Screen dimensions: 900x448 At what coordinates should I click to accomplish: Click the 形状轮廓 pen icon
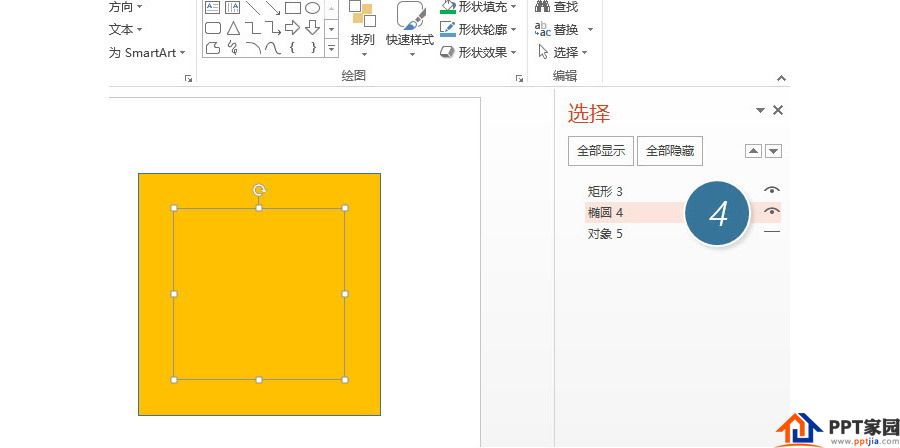[448, 29]
